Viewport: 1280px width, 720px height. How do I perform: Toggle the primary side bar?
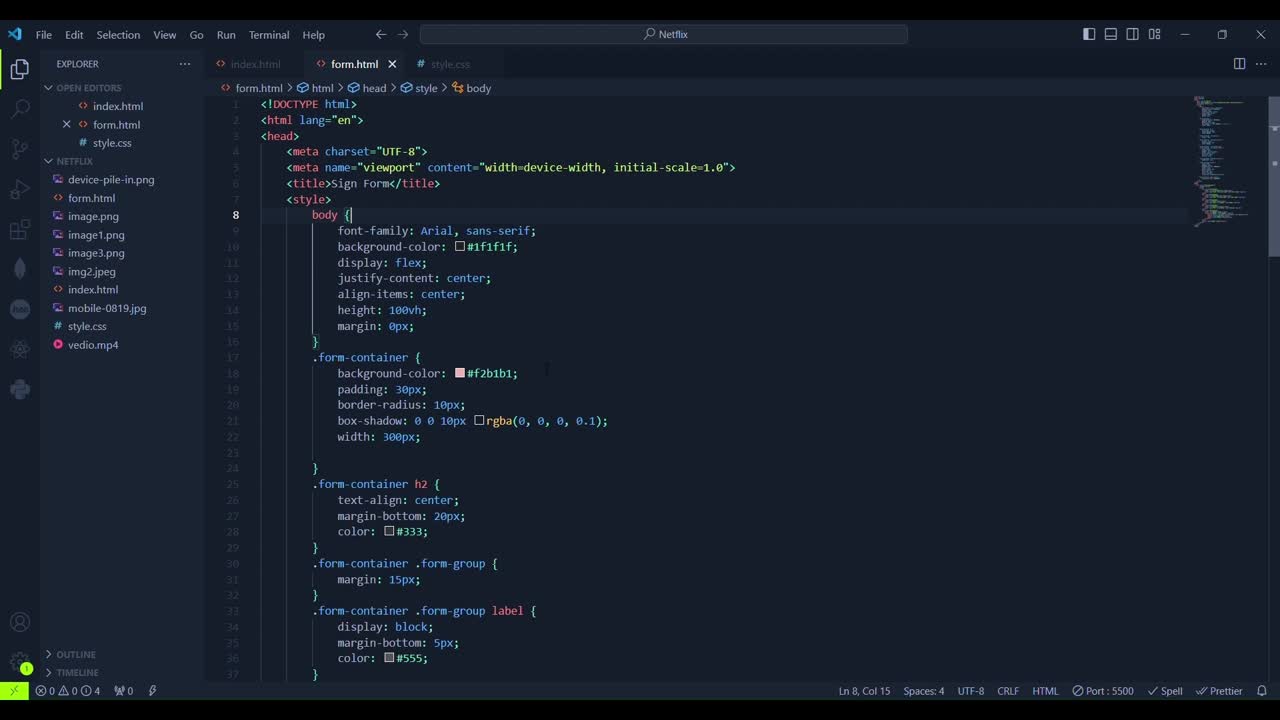(1089, 34)
